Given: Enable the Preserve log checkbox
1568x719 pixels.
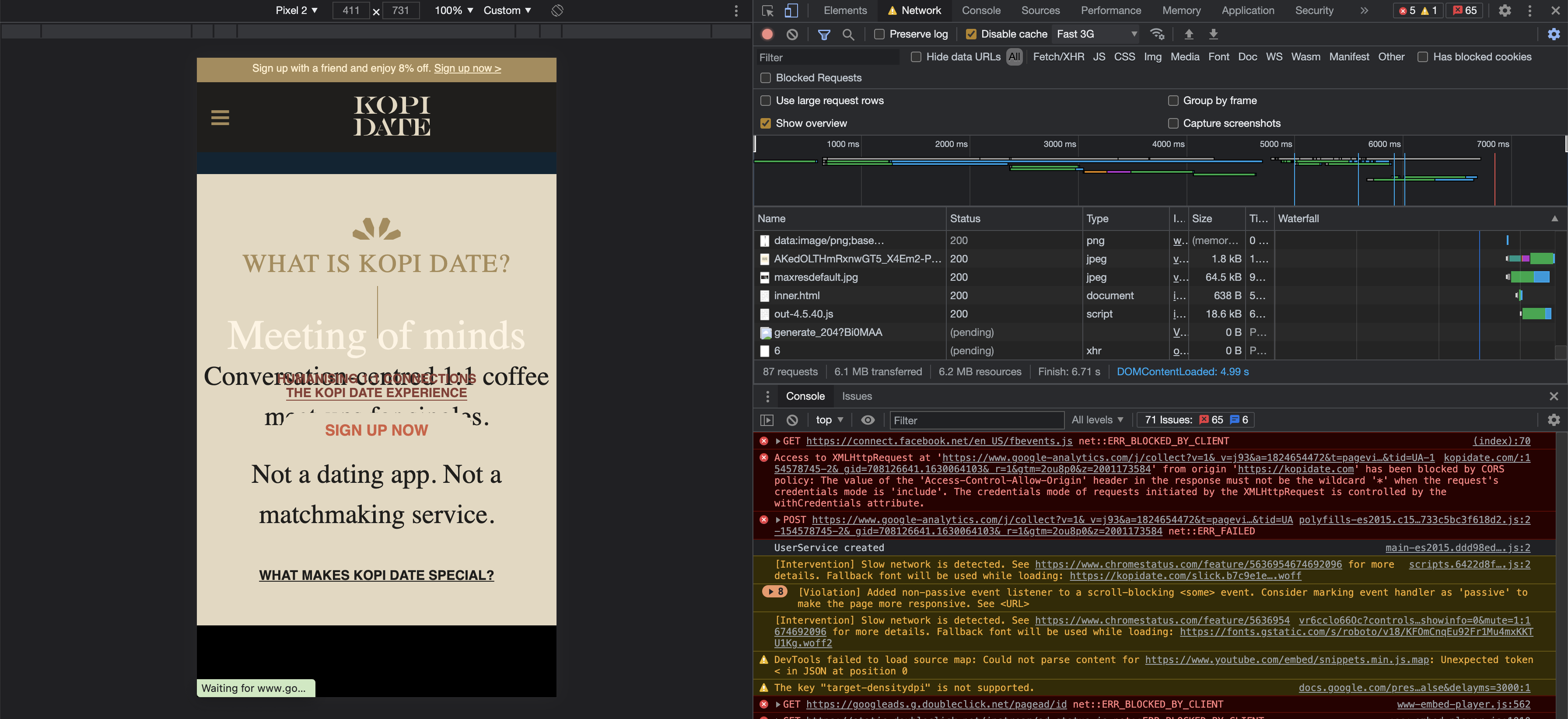Looking at the screenshot, I should (879, 34).
